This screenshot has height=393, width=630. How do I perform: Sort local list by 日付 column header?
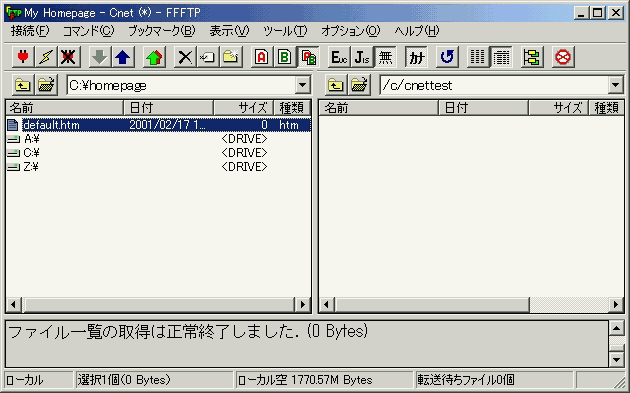[x=168, y=108]
